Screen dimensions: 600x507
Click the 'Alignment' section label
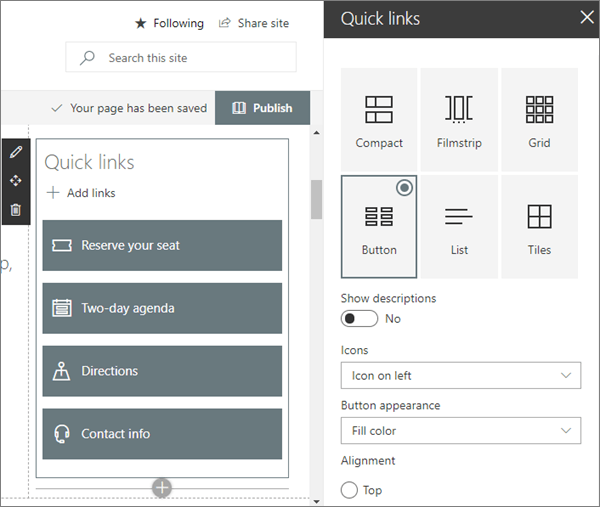pos(368,460)
